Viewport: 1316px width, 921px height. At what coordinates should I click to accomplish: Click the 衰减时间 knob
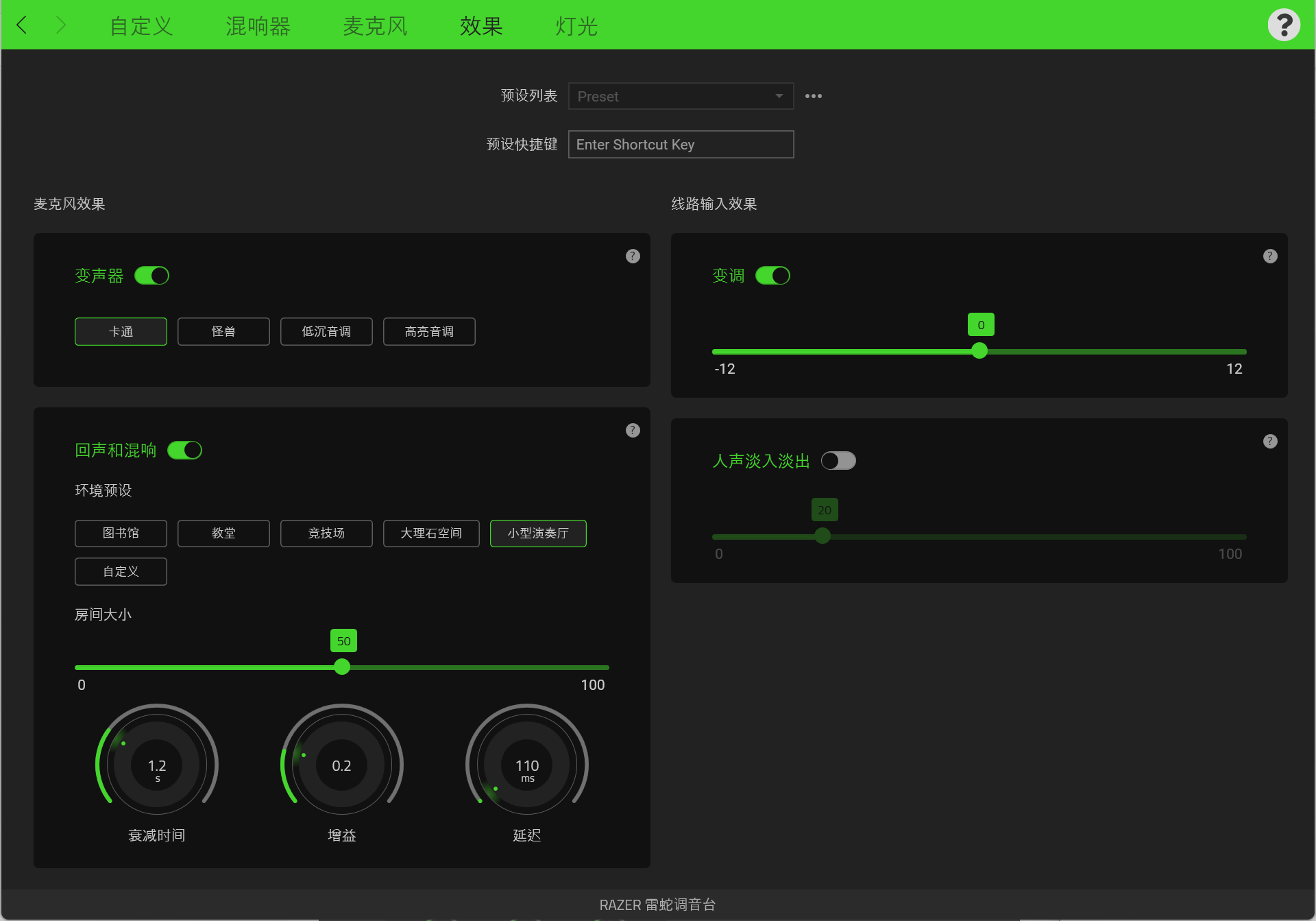click(157, 765)
